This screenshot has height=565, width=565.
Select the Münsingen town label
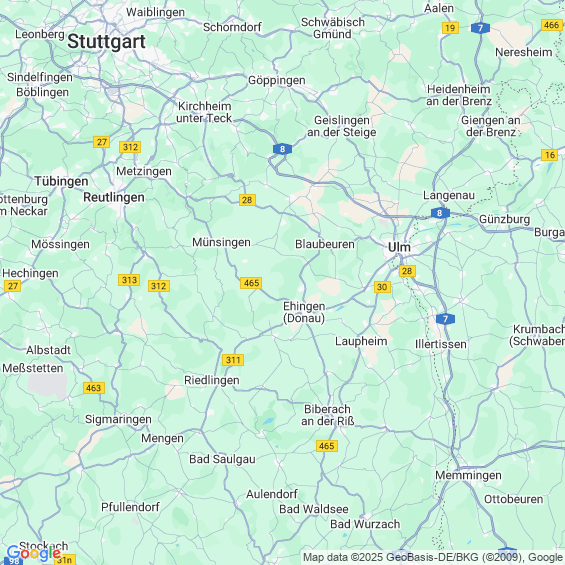[x=221, y=242]
